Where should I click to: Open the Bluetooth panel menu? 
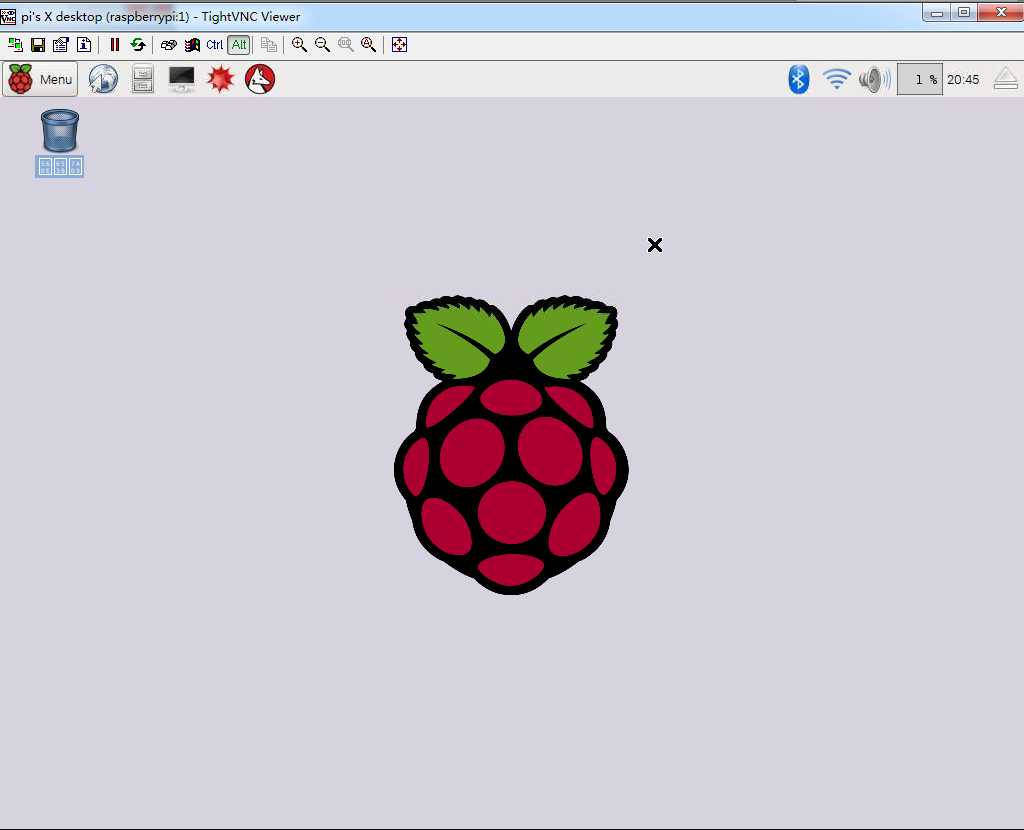click(799, 79)
